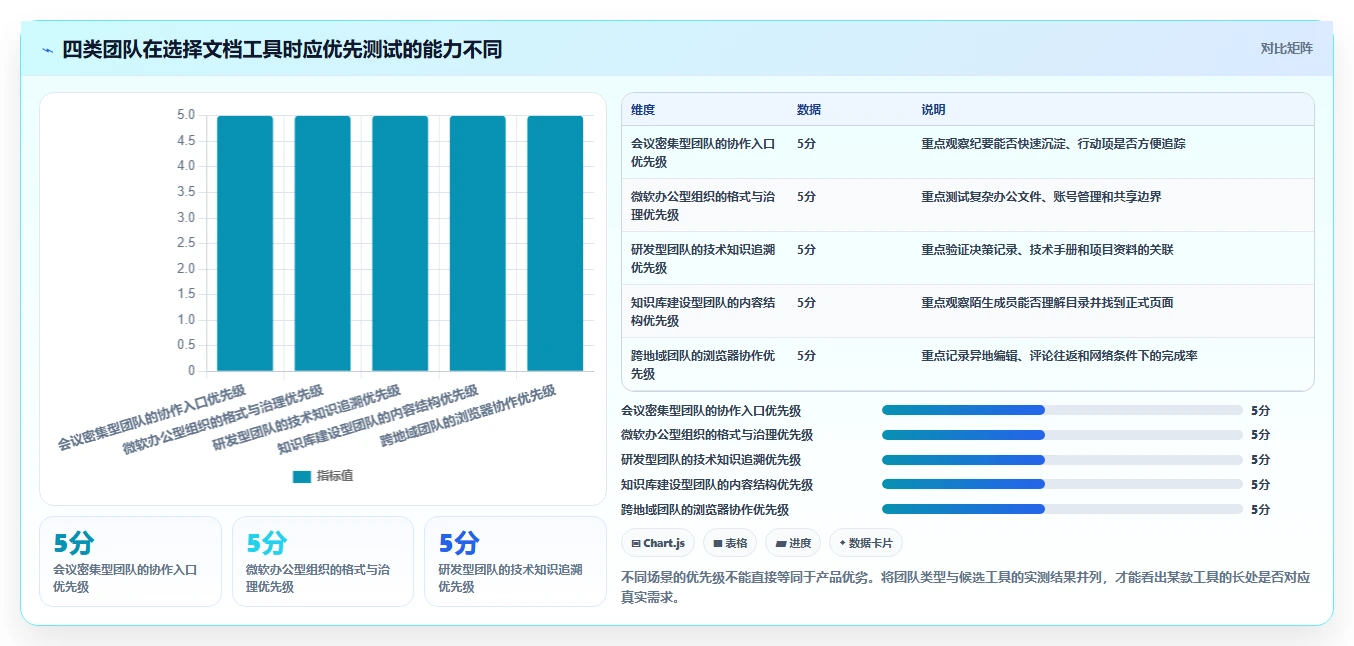Click the 表格 tag chip
This screenshot has height=646, width=1354.
(x=730, y=543)
